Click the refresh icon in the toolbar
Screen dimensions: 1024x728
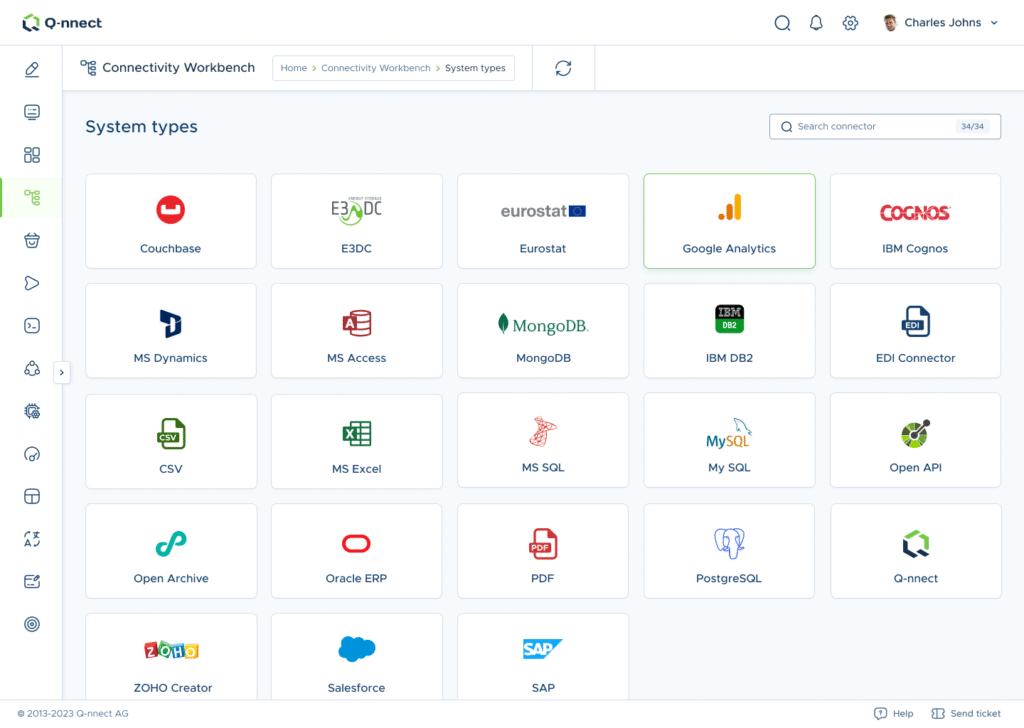(563, 68)
